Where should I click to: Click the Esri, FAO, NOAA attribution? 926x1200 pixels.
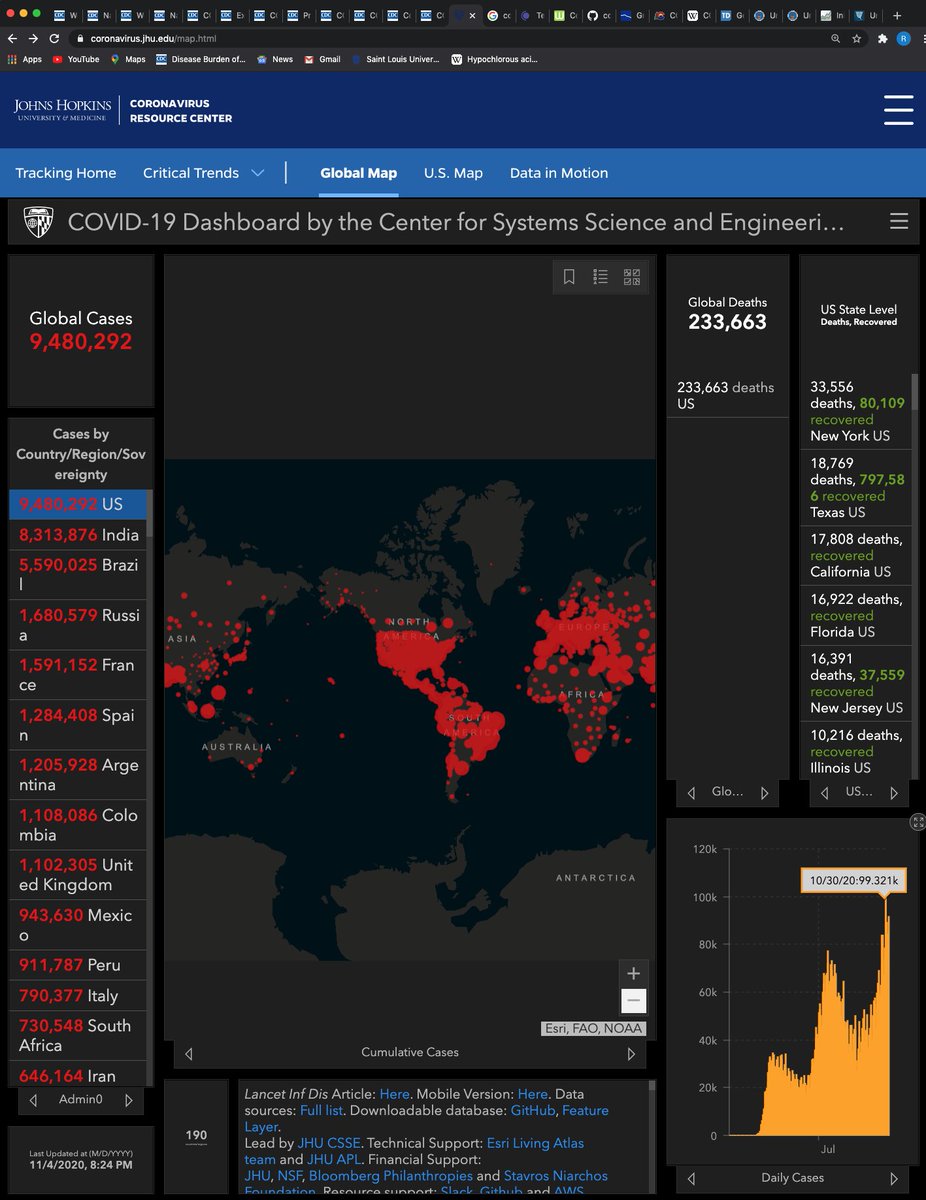(x=593, y=1028)
